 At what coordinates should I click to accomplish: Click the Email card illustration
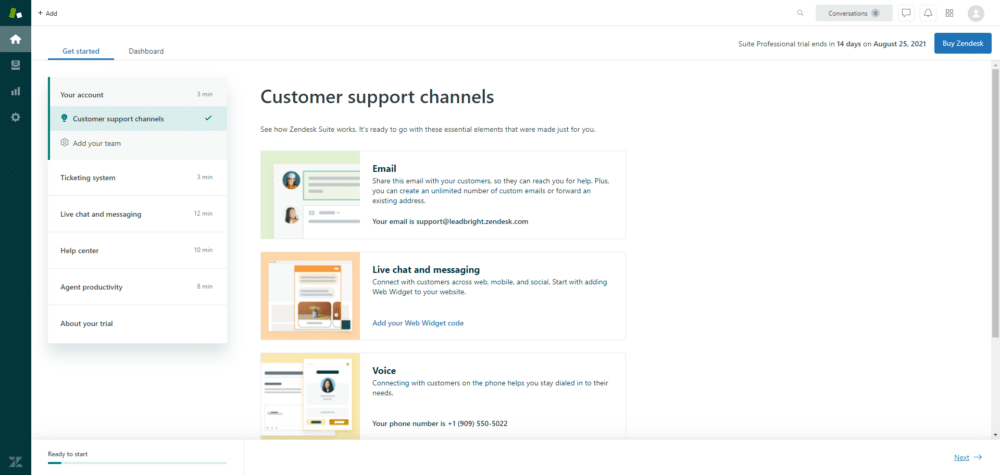click(x=311, y=194)
